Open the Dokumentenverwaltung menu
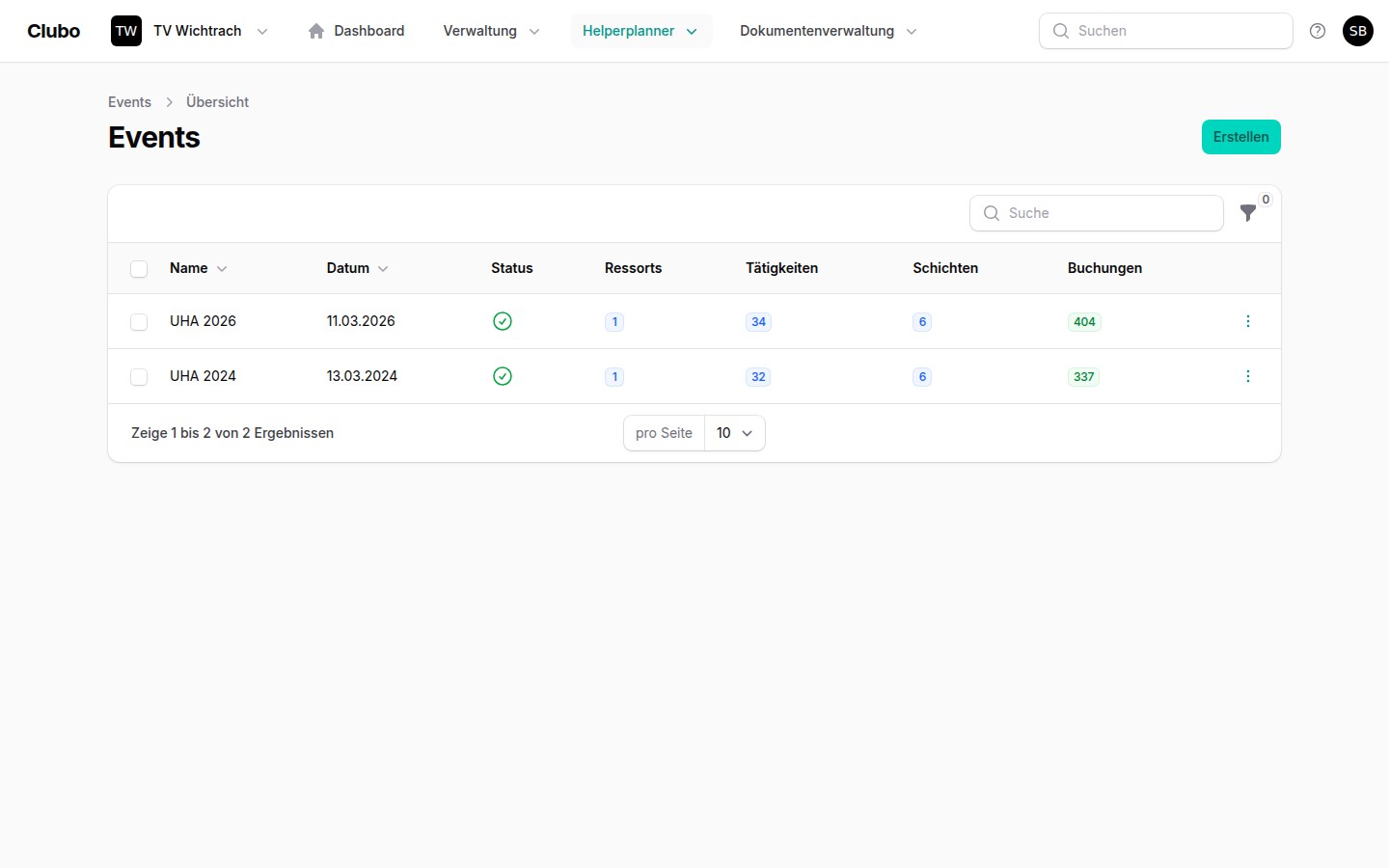The width and height of the screenshot is (1389, 868). point(827,31)
